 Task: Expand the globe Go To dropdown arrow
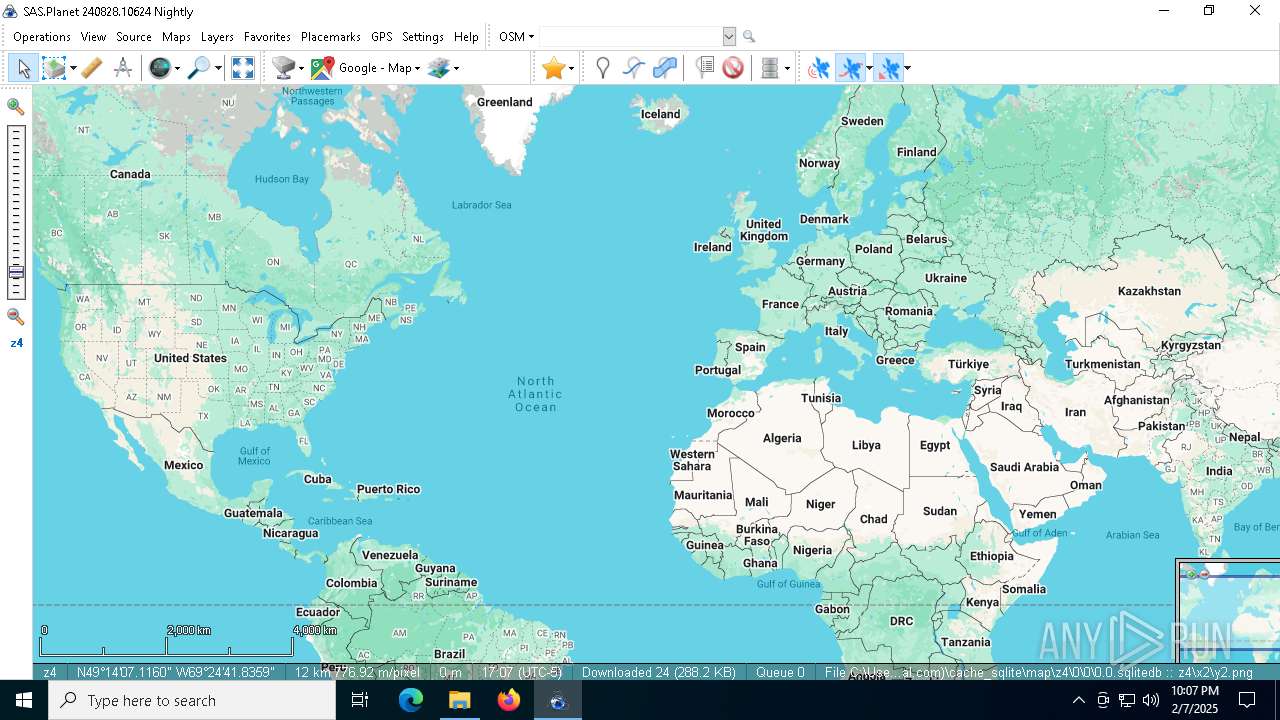pyautogui.click(x=177, y=68)
